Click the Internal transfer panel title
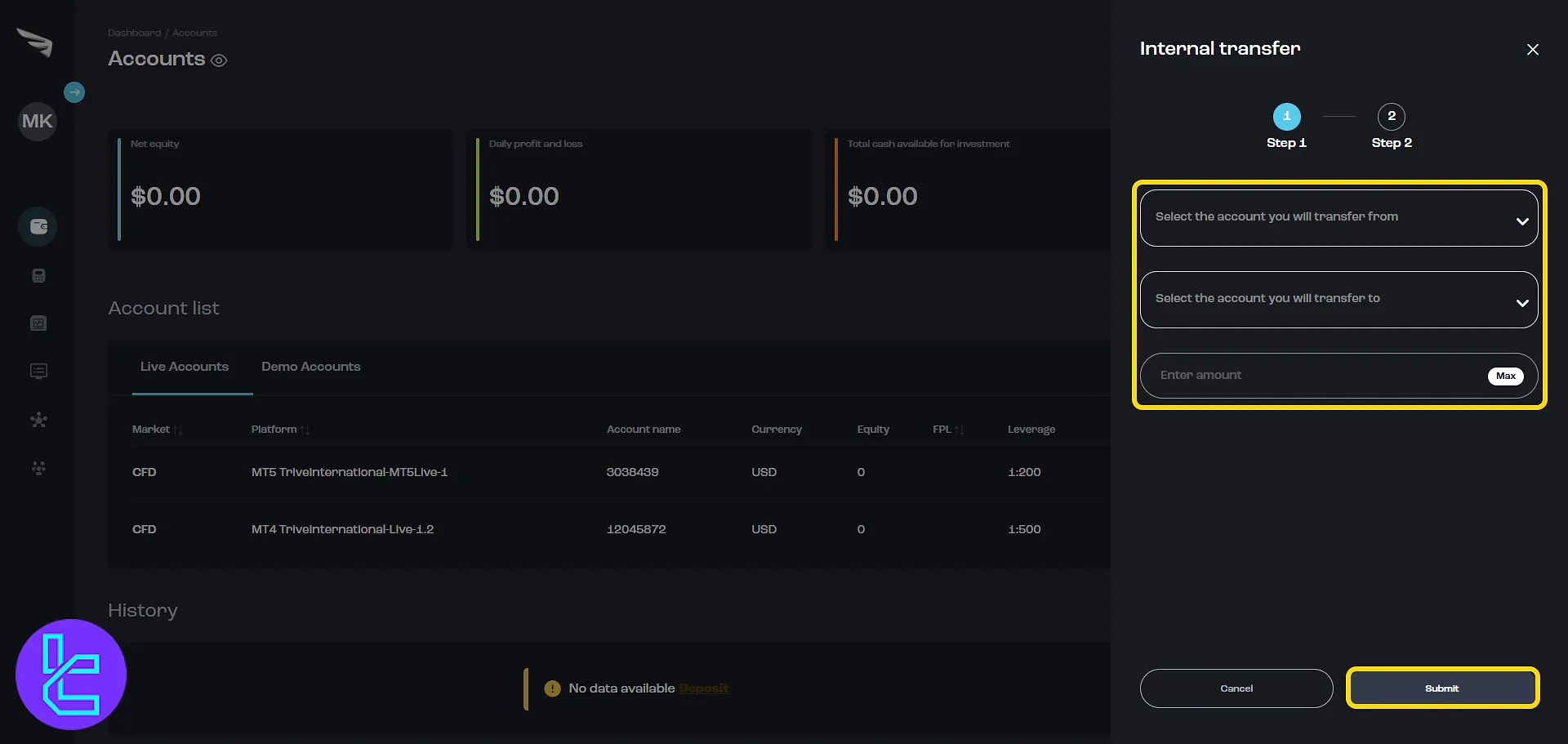Screen dimensions: 1568x744 1220,49
